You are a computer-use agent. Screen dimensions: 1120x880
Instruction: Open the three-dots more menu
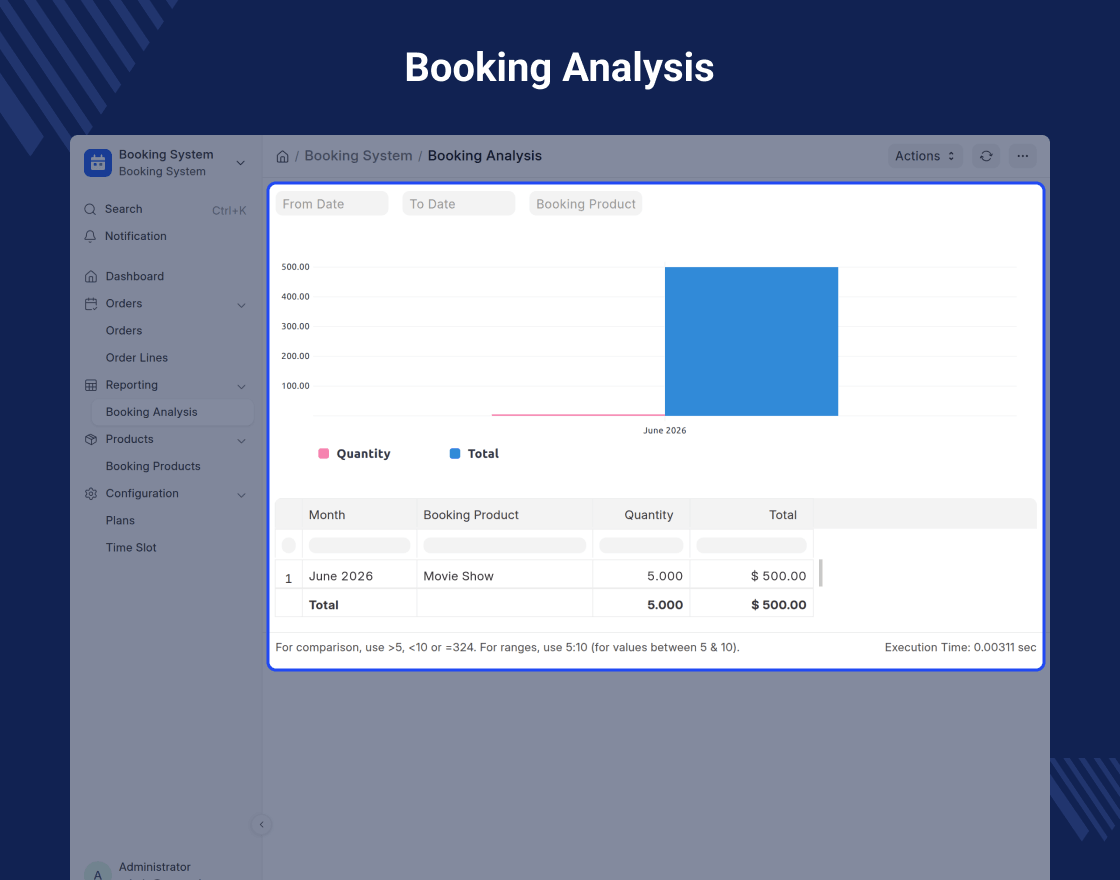[1022, 156]
